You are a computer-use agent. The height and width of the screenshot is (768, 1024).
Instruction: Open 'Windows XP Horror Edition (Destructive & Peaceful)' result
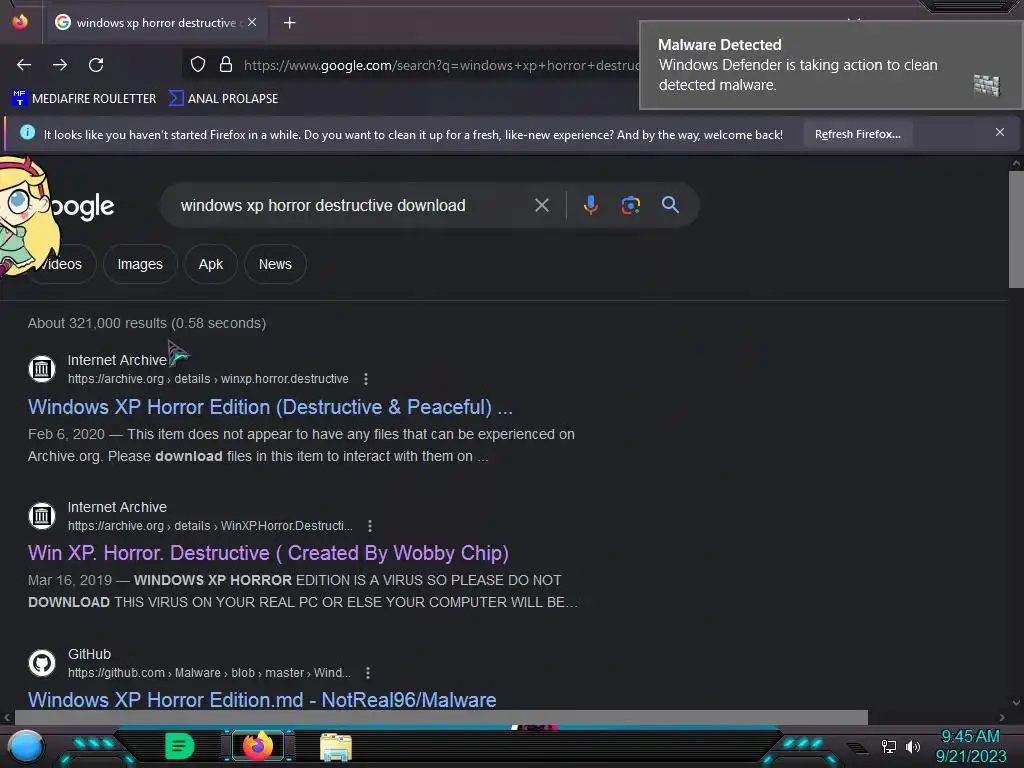270,407
